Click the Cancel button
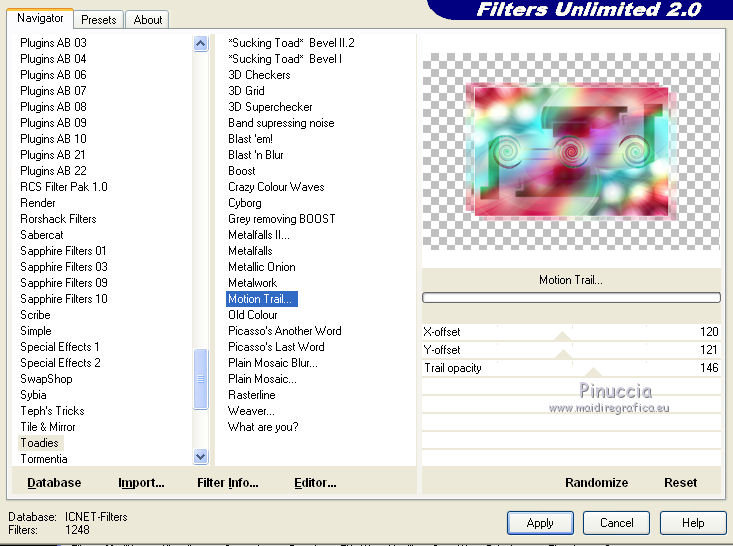The width and height of the screenshot is (733, 546). 616,523
